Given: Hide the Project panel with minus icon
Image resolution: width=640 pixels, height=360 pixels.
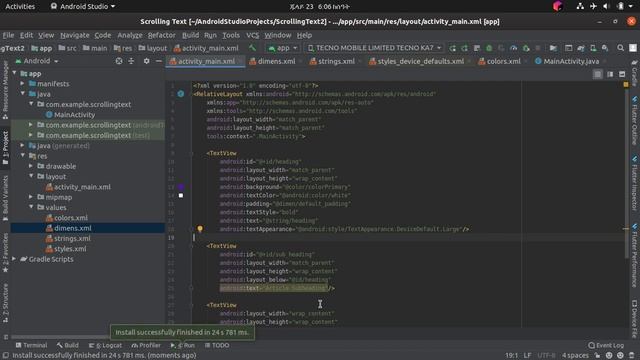Looking at the screenshot, I should [x=158, y=61].
